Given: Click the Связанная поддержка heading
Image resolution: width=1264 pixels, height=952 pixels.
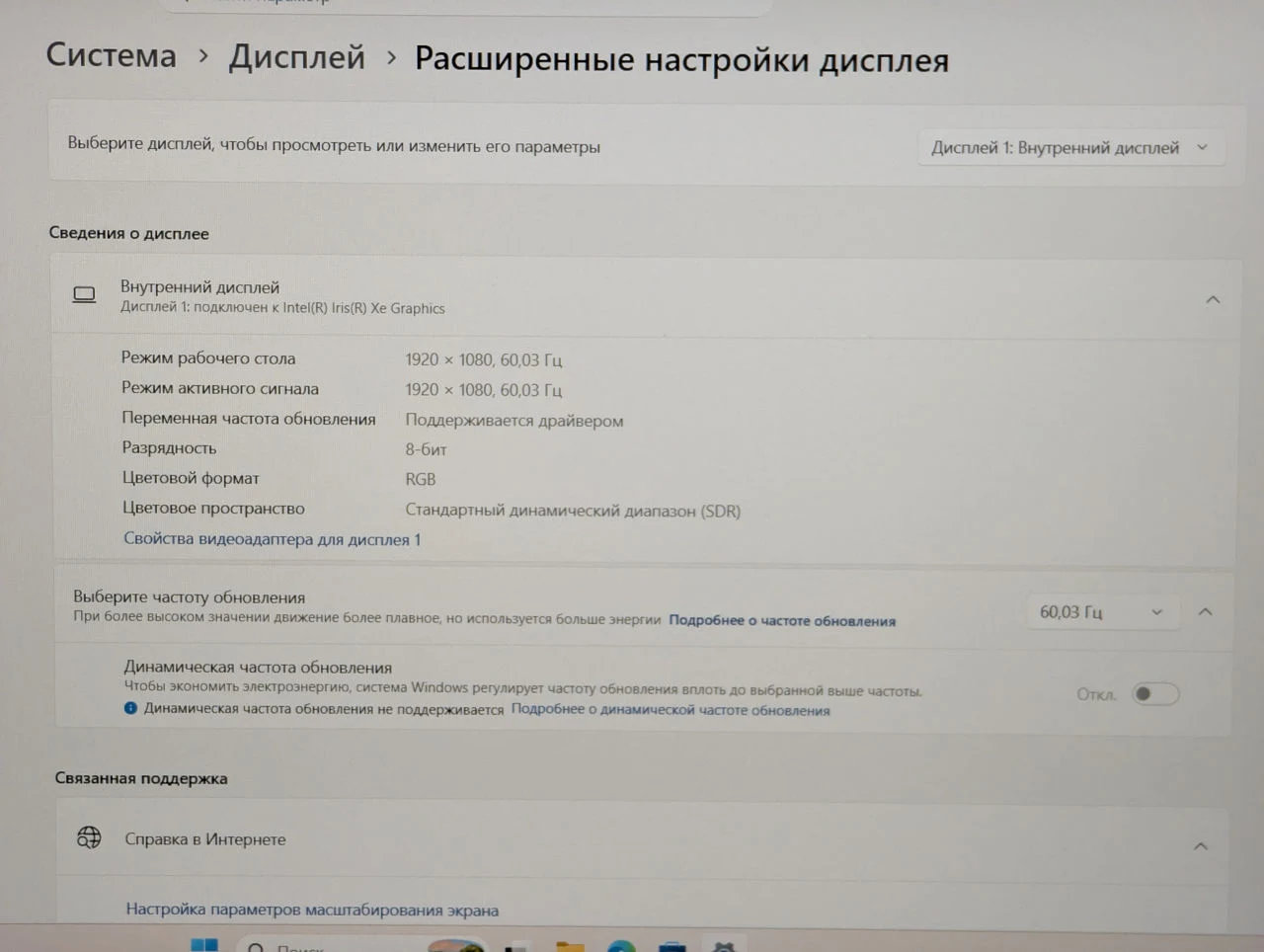Looking at the screenshot, I should (x=141, y=778).
